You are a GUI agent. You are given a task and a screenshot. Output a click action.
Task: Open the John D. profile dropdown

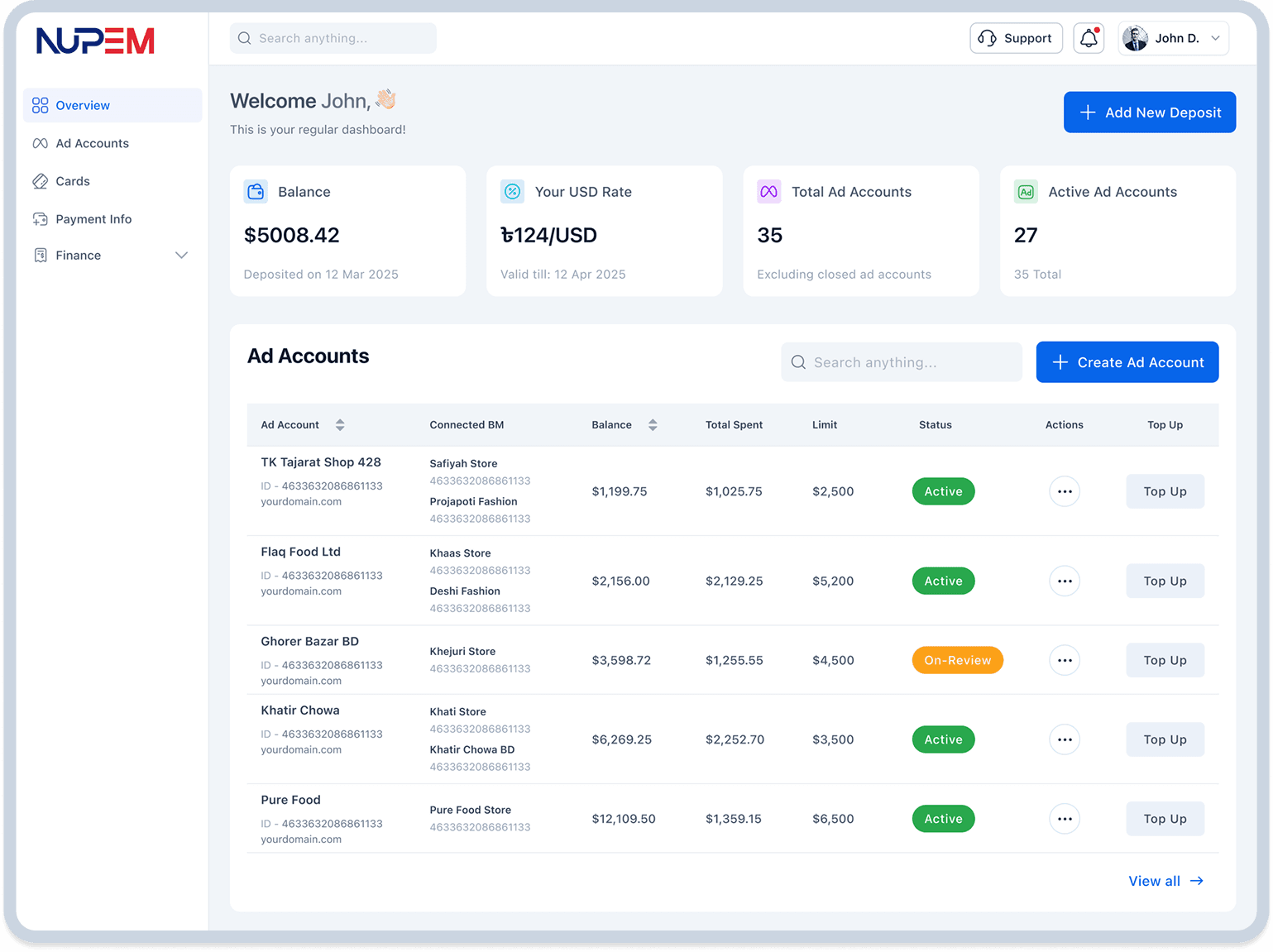click(x=1215, y=38)
